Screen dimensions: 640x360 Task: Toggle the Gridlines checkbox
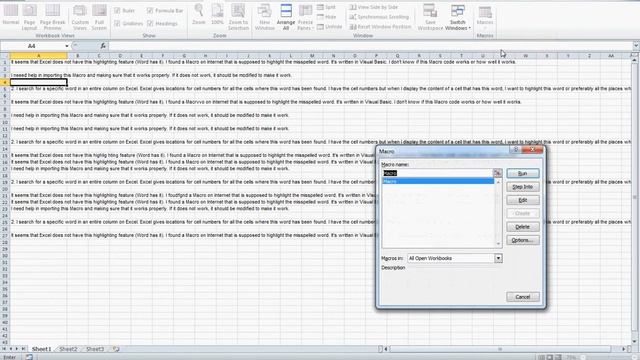click(128, 24)
